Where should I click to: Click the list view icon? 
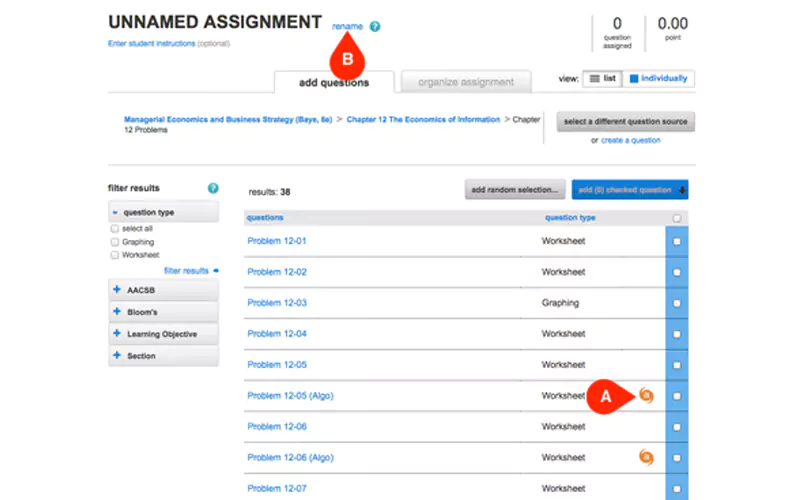[x=594, y=79]
